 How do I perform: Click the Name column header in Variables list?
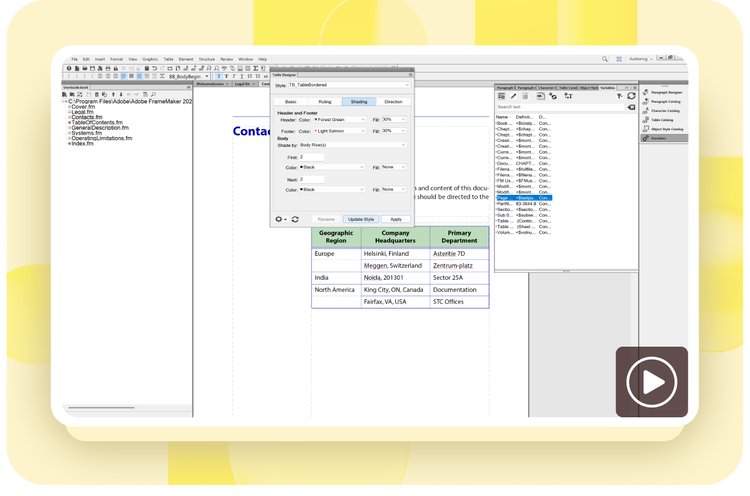coord(502,117)
